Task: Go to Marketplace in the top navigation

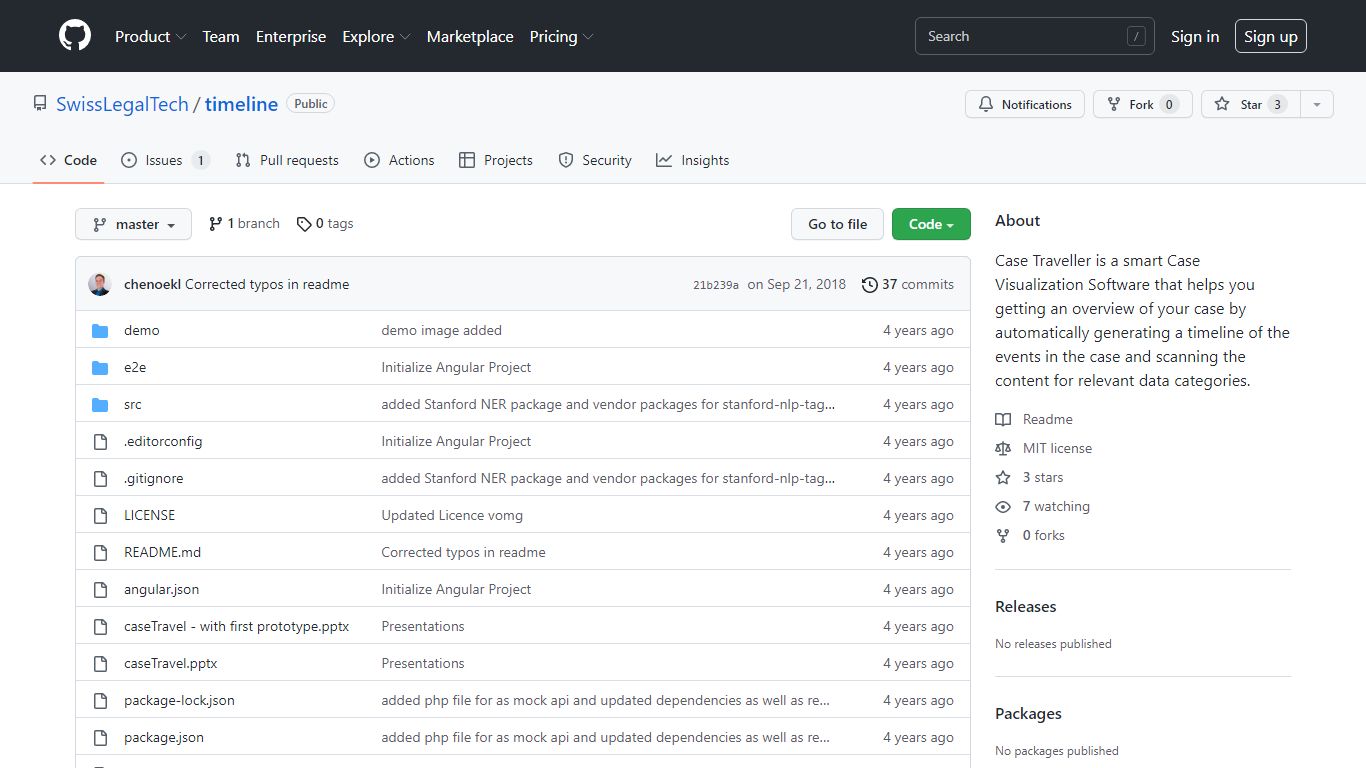Action: click(470, 36)
